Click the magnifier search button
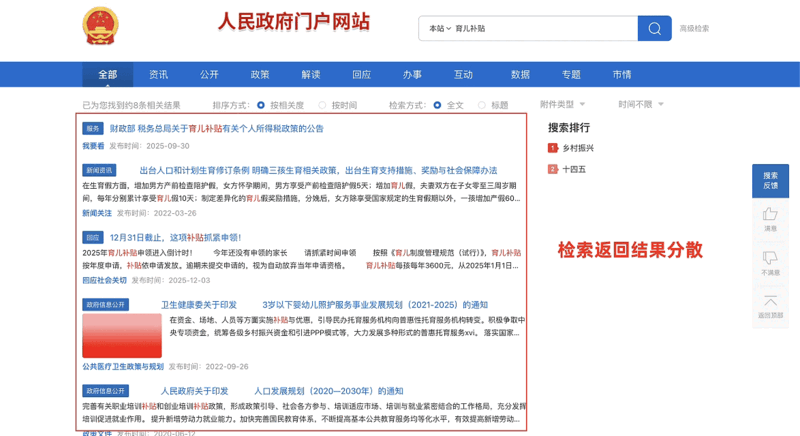 click(654, 28)
